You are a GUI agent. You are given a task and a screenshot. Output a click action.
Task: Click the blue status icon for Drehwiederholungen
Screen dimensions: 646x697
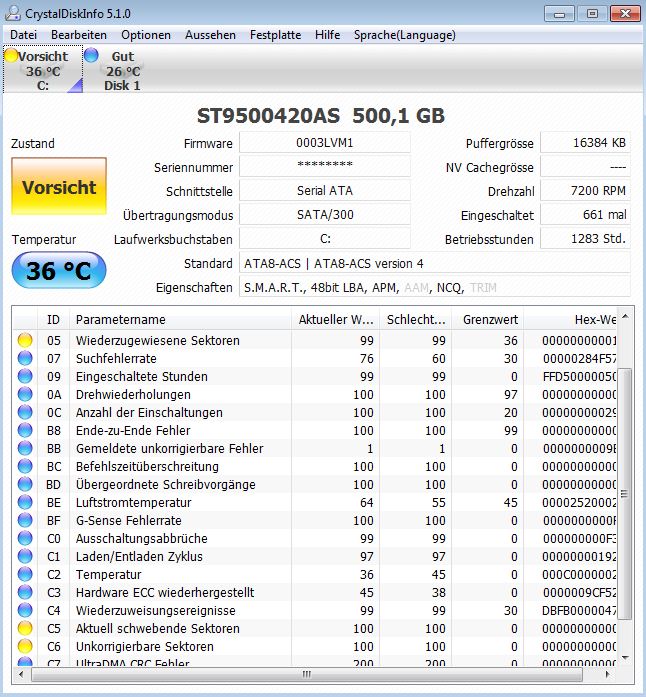(25, 394)
